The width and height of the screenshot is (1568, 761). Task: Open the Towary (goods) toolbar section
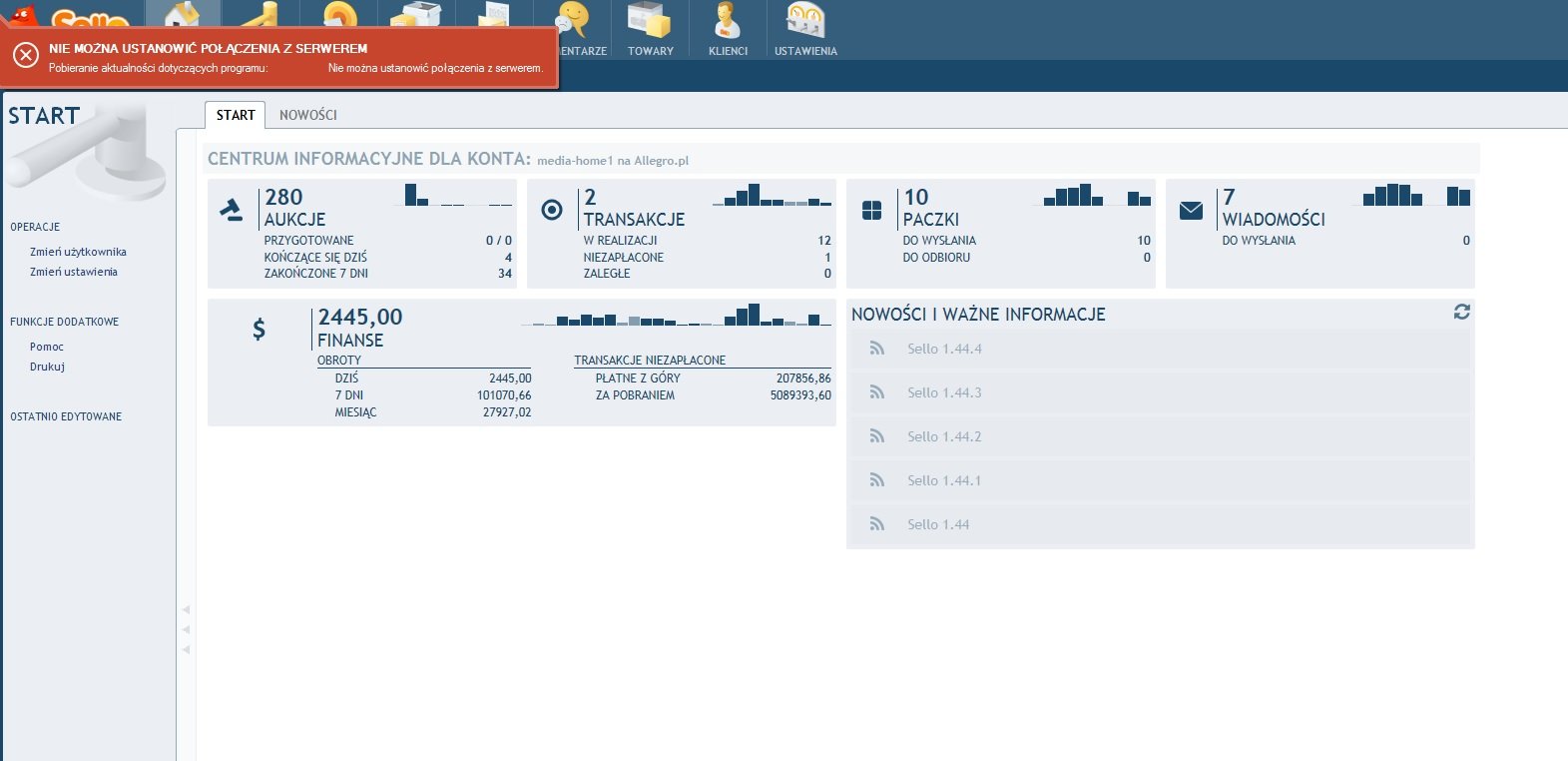pyautogui.click(x=650, y=29)
